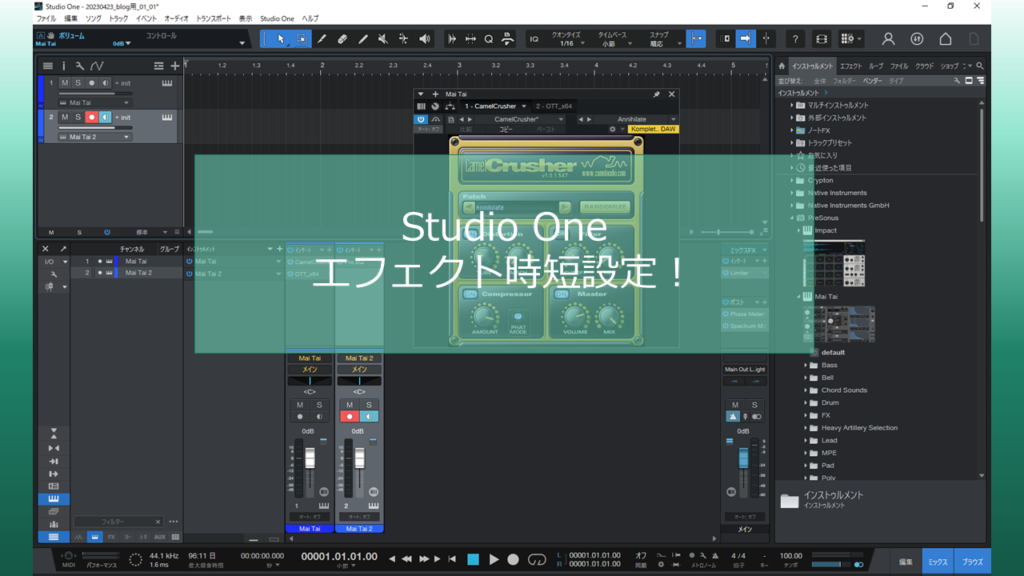Select the Paint tool
The image size is (1024, 576).
(363, 38)
